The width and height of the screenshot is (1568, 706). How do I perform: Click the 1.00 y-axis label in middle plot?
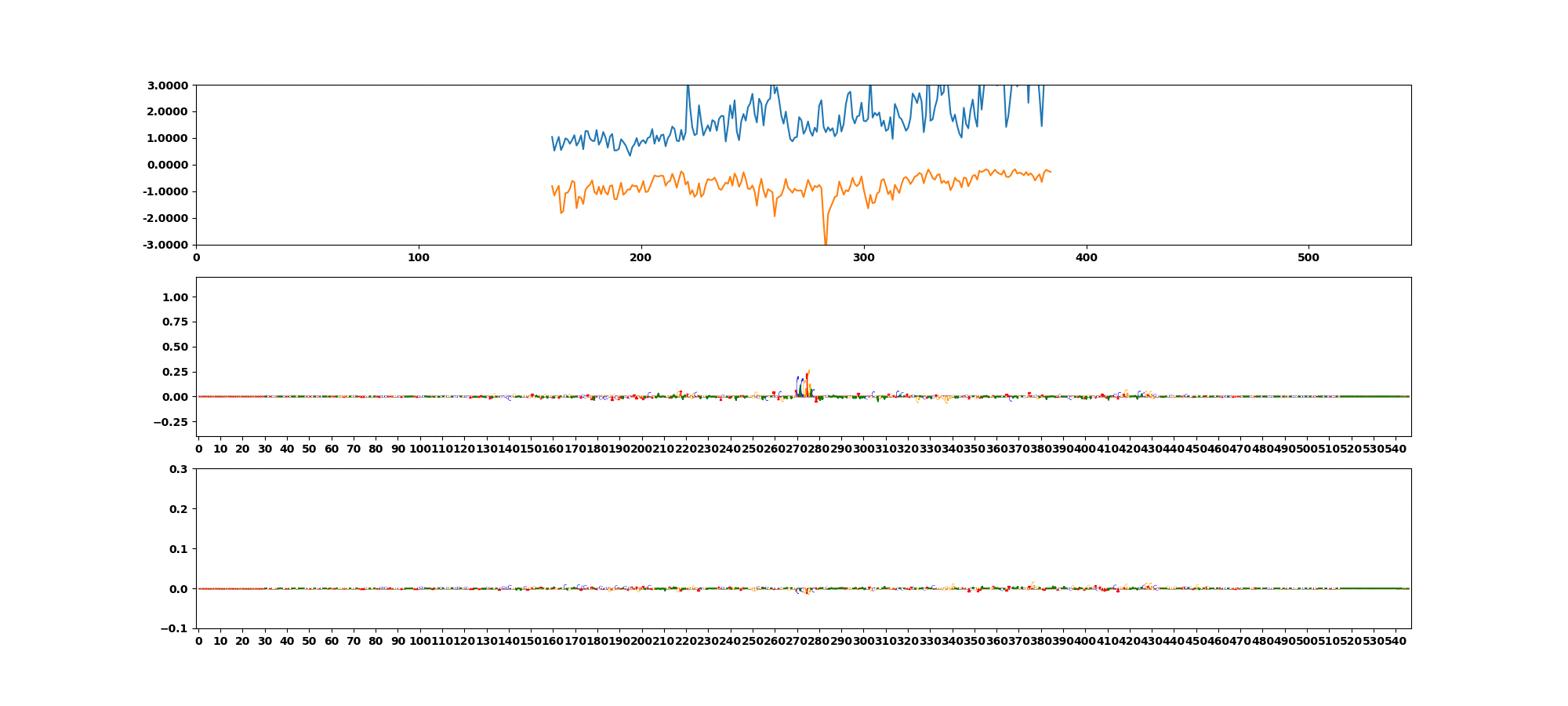pos(175,297)
